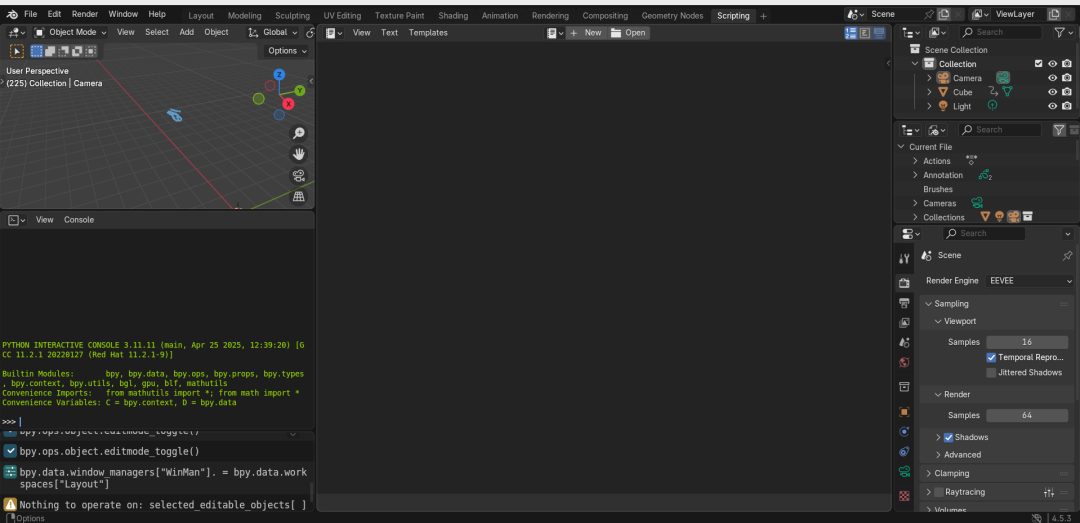Choose the Extend selection mode icon
The image size is (1080, 523).
click(50, 51)
